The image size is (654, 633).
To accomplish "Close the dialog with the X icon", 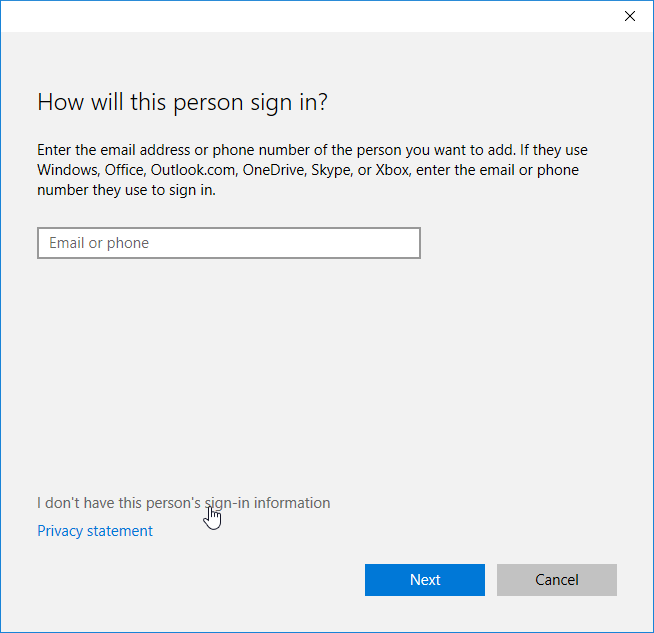I will point(629,16).
